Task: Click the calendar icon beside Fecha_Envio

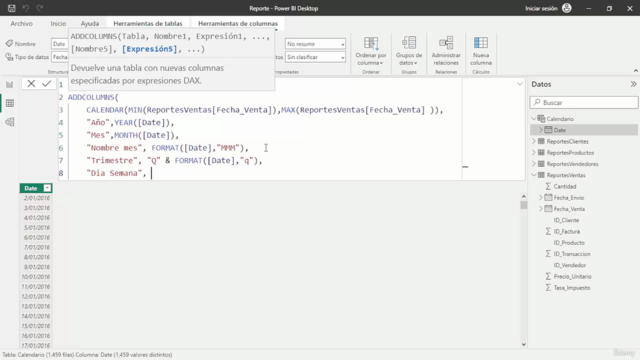Action: tap(549, 198)
